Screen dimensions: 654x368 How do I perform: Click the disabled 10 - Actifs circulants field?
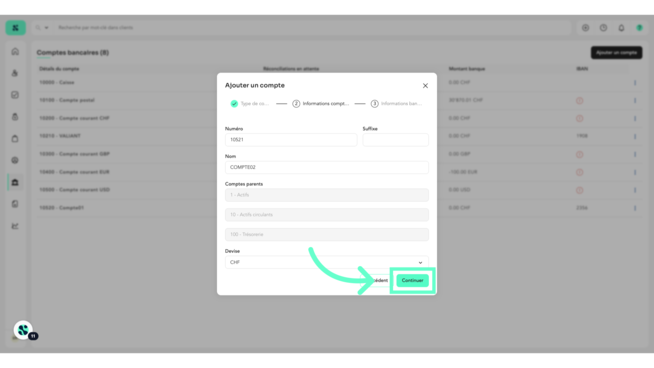click(x=327, y=214)
